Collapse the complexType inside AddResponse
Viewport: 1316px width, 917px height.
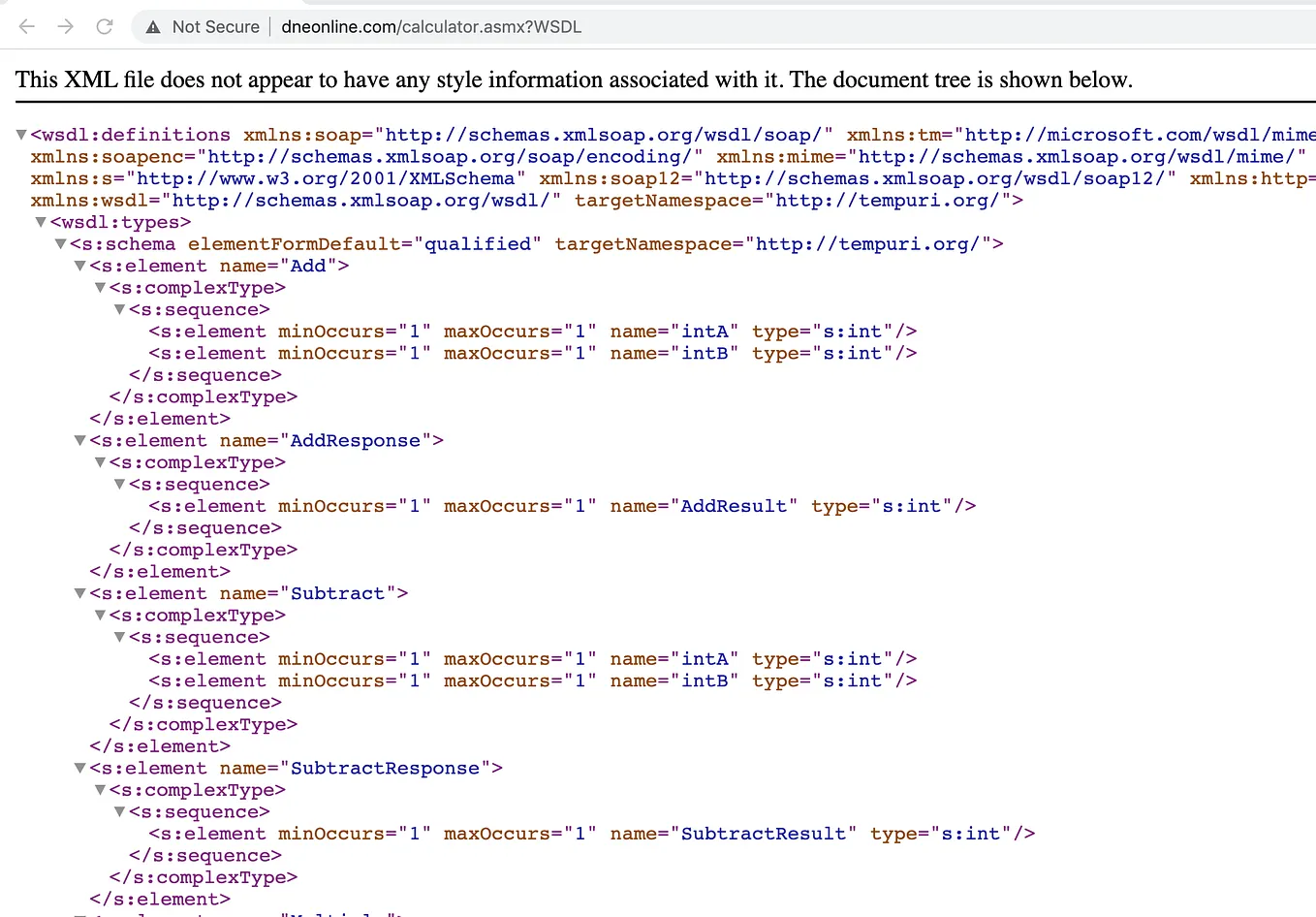pos(99,462)
